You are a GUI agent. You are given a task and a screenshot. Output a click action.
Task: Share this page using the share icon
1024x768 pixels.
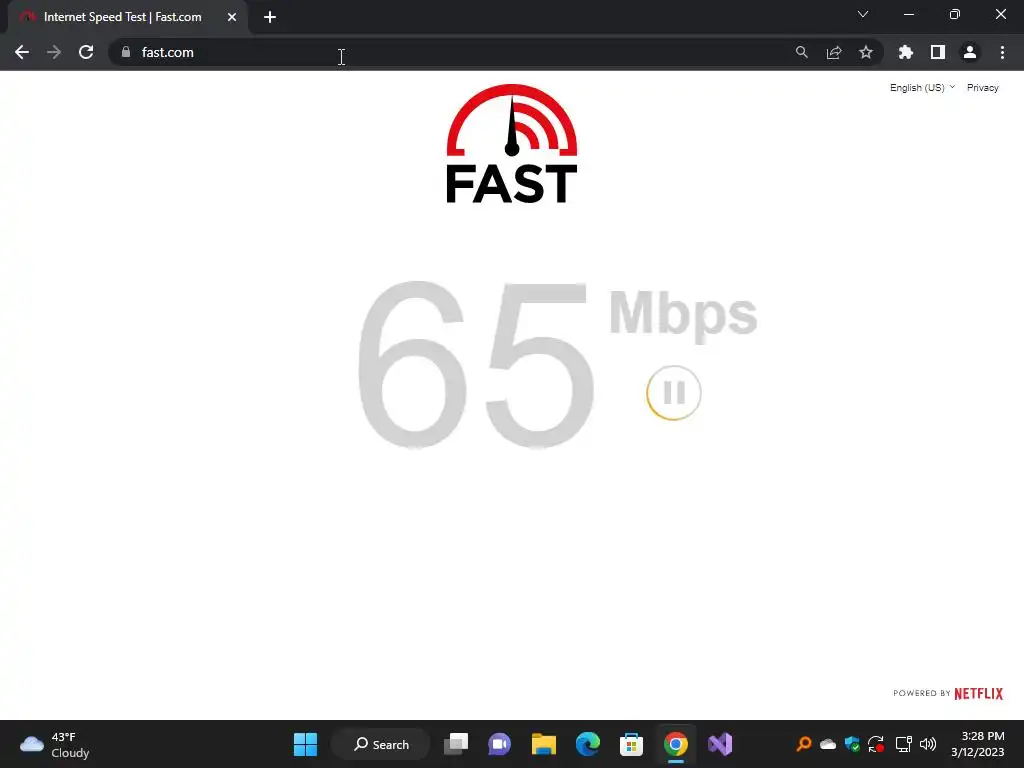click(x=833, y=52)
